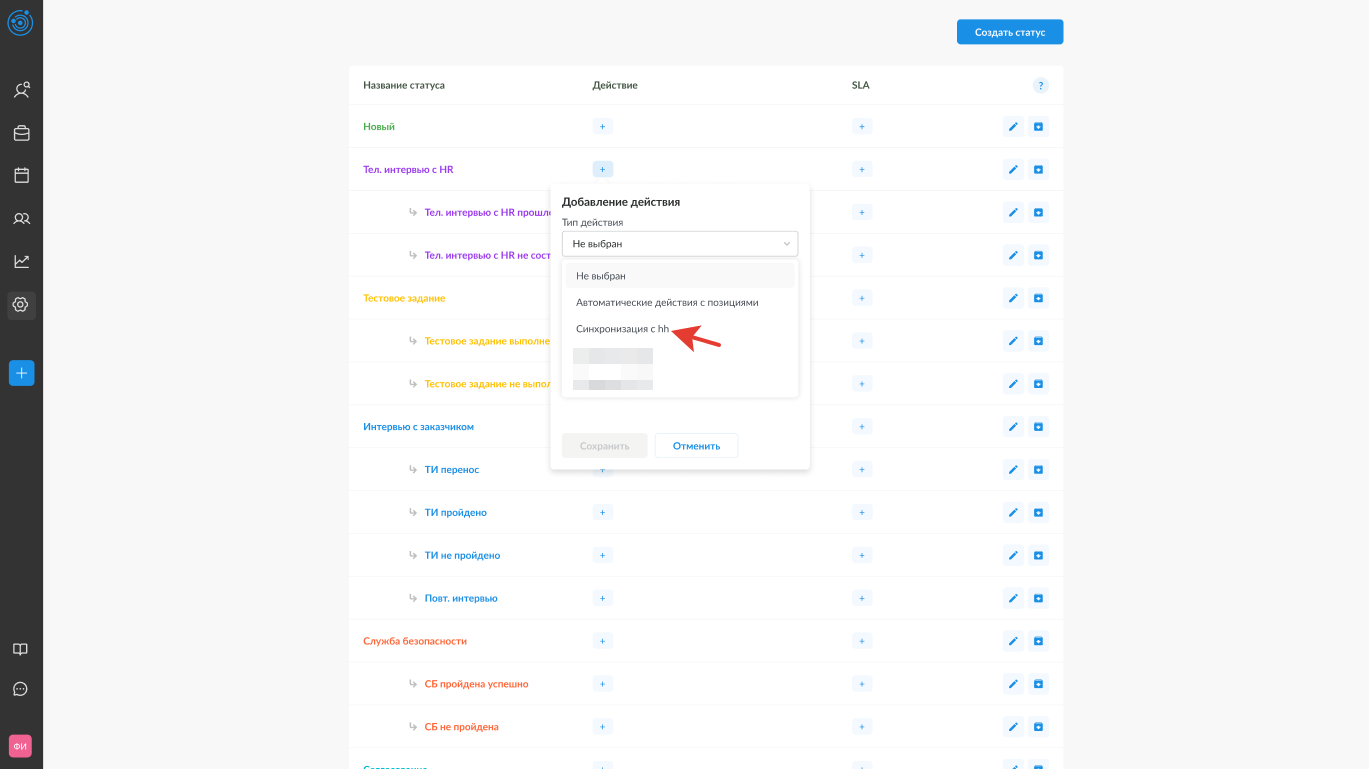
Task: Click the Тестовое задание status name
Action: click(x=404, y=298)
